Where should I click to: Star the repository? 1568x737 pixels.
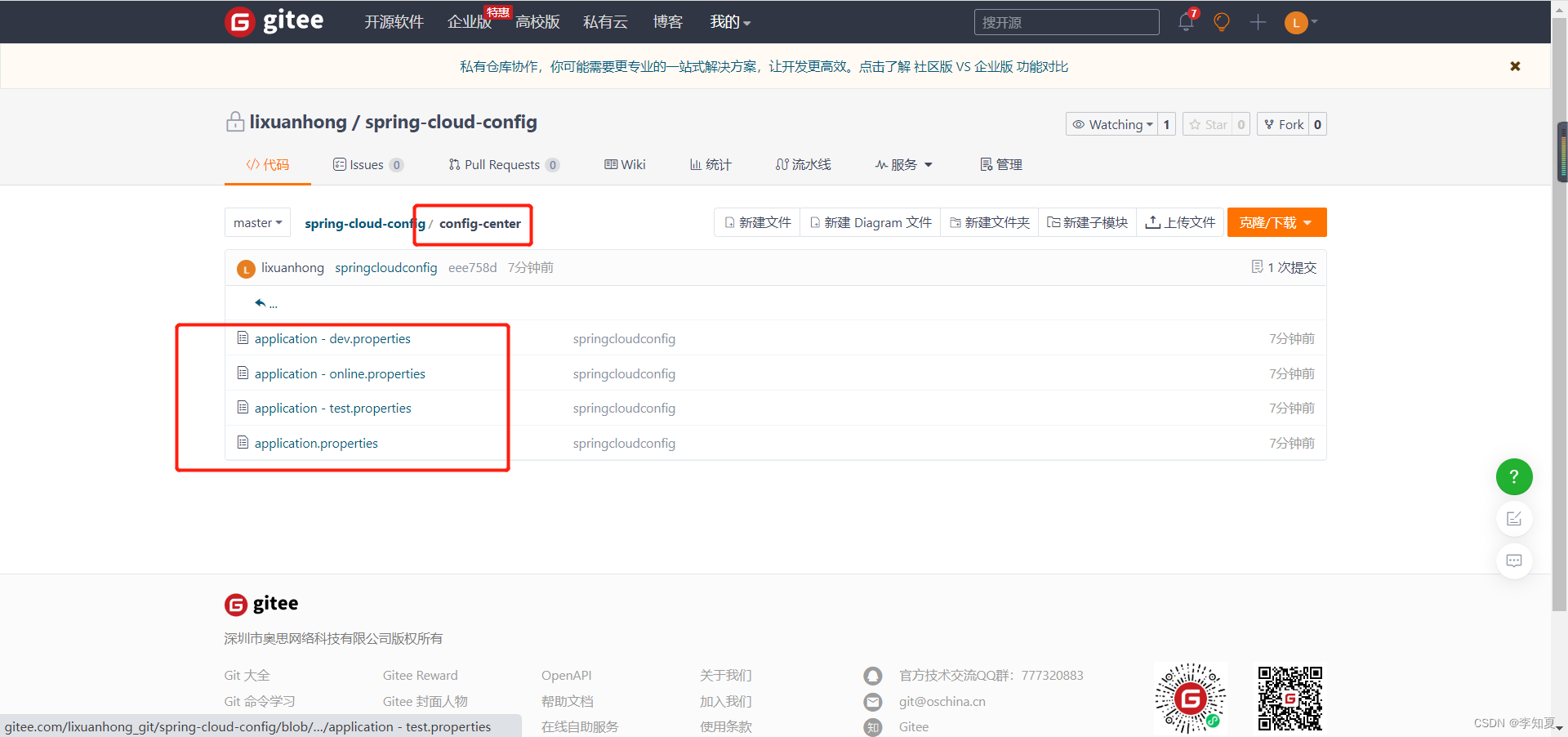[x=1208, y=124]
